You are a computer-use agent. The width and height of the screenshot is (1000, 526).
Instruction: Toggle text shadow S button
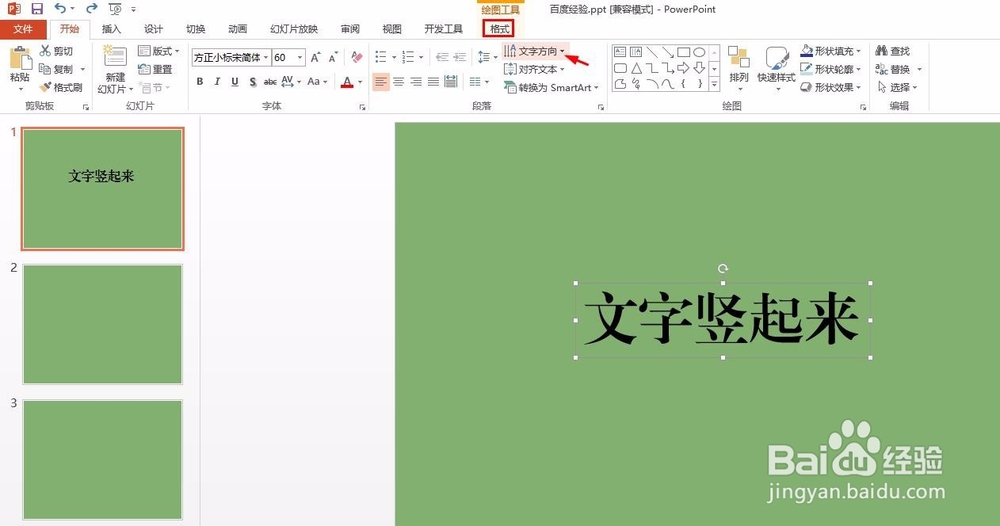[253, 82]
